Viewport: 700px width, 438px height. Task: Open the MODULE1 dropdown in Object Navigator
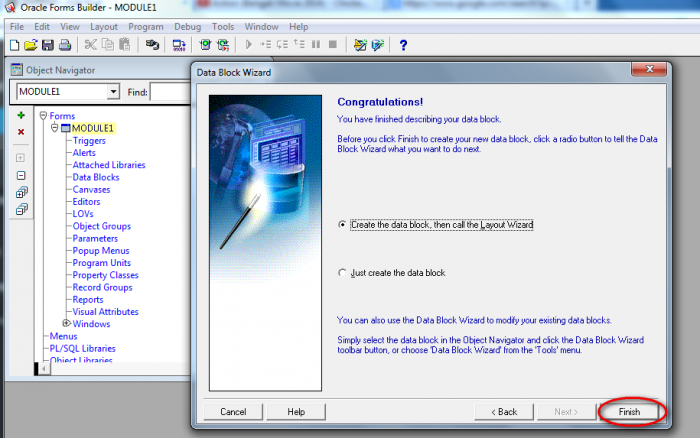[113, 92]
